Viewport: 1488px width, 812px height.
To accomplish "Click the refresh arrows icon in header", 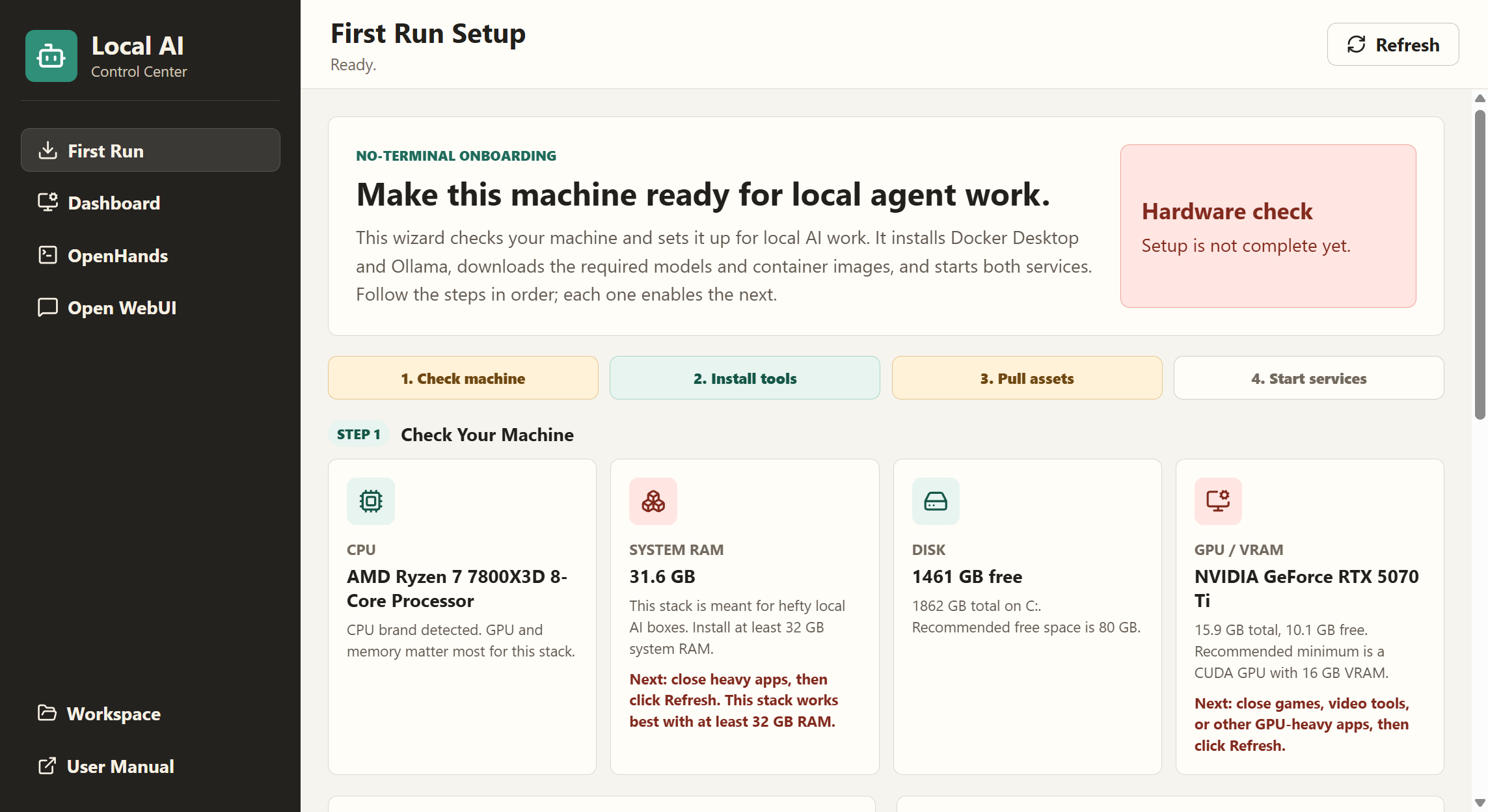I will [1356, 44].
